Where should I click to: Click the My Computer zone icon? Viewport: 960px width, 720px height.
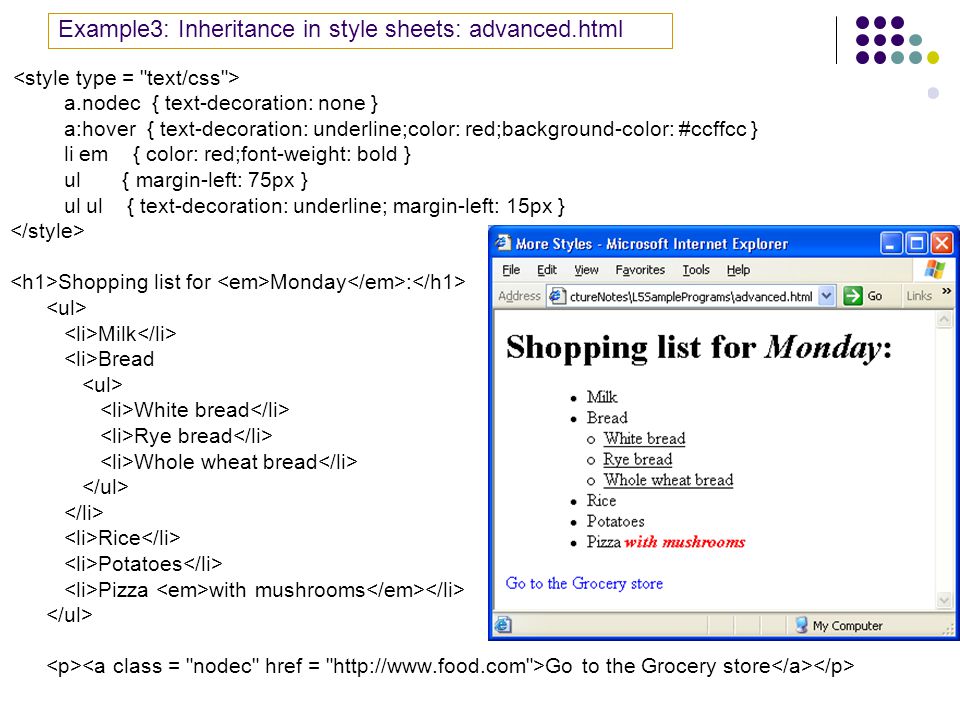point(801,625)
